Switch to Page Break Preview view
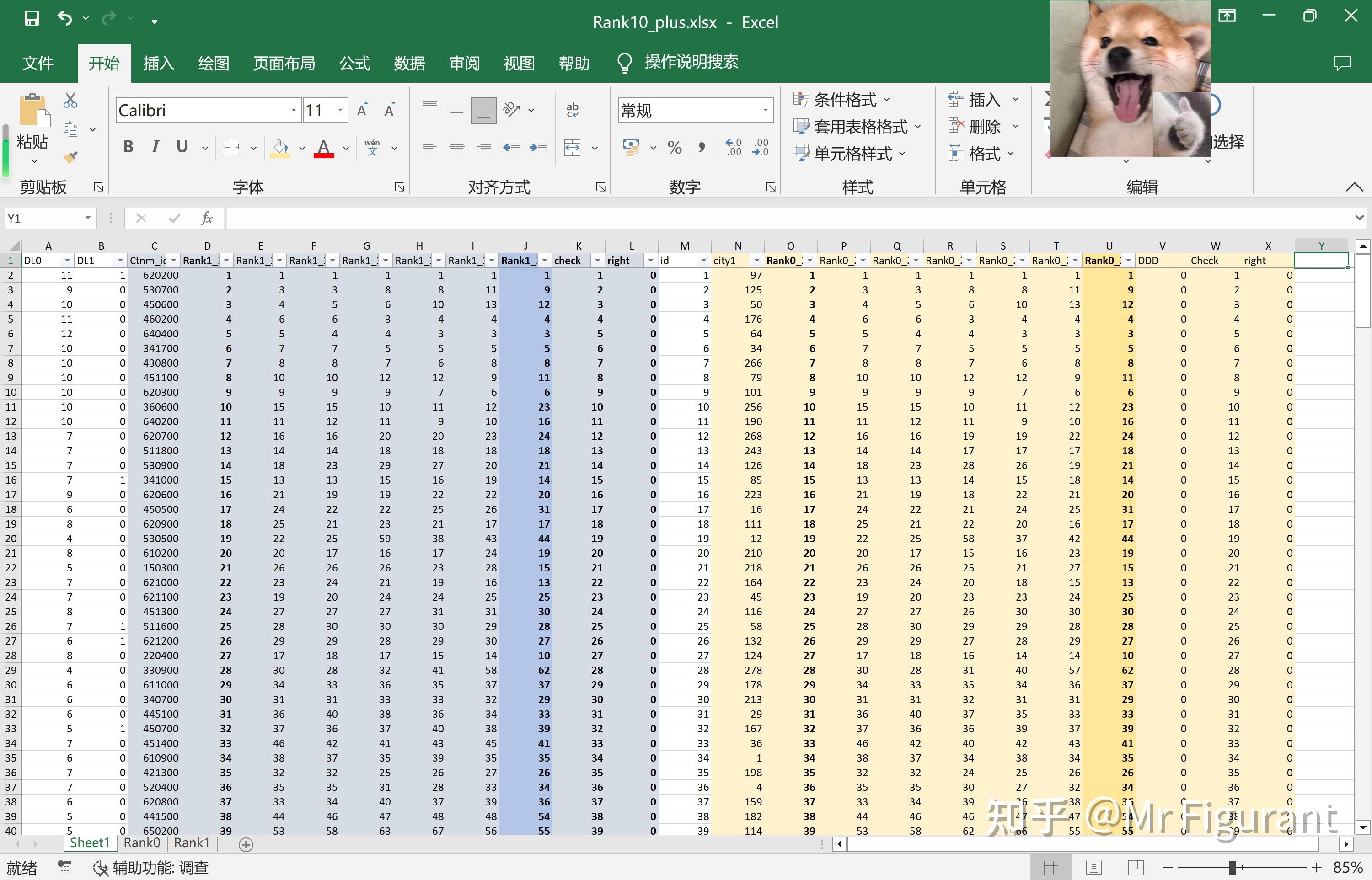 (x=1135, y=868)
